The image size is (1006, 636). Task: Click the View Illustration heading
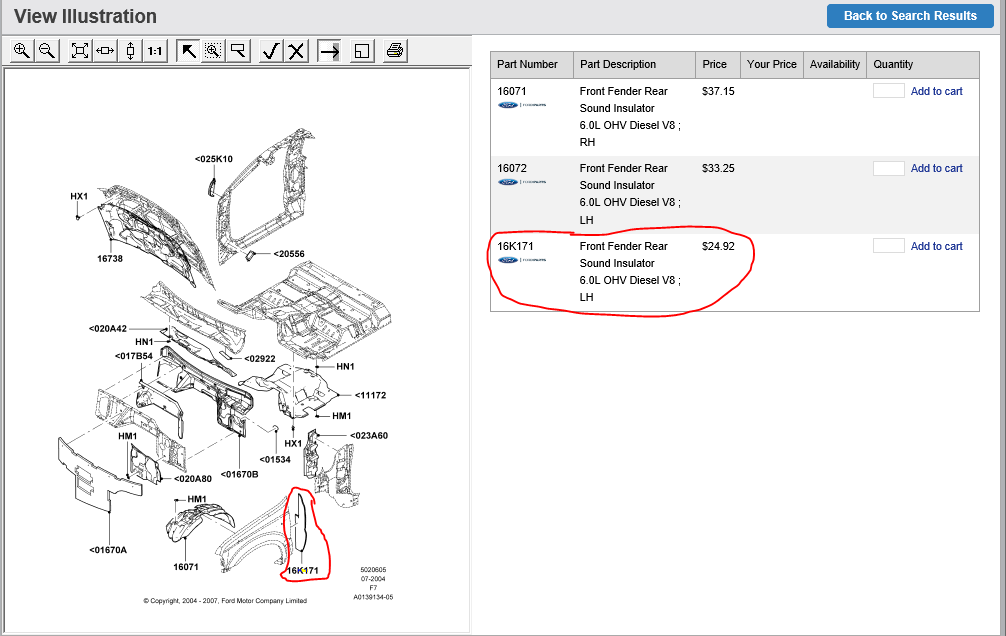point(85,16)
